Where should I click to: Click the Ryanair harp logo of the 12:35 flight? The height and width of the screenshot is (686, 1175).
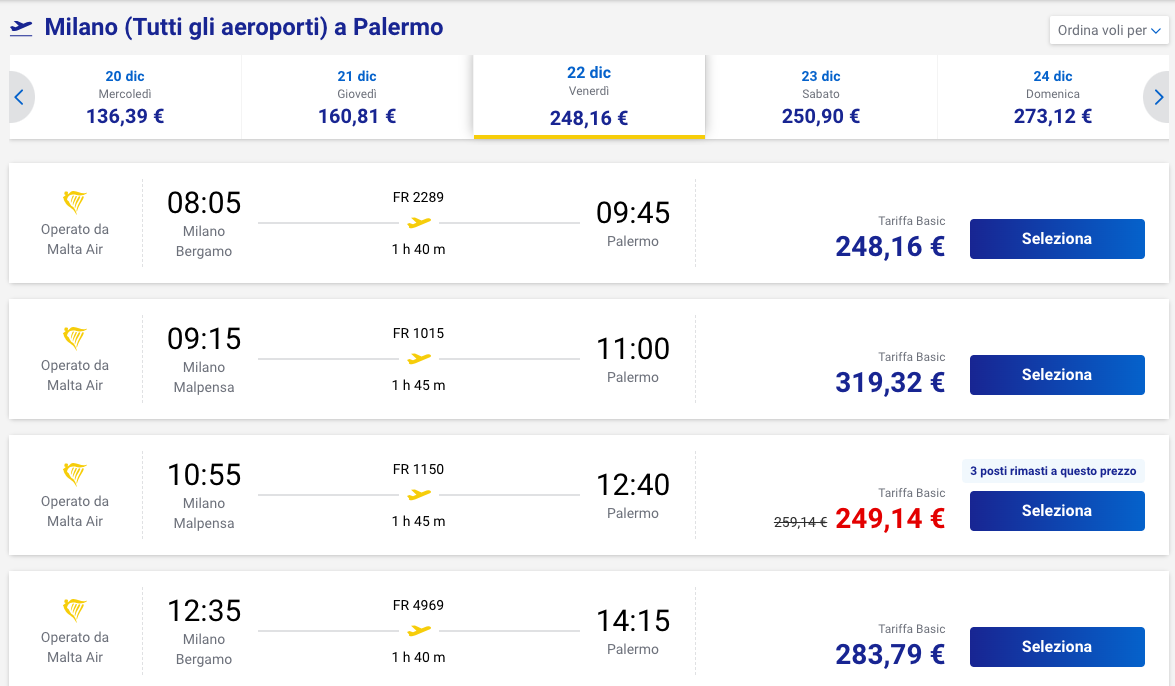click(75, 610)
